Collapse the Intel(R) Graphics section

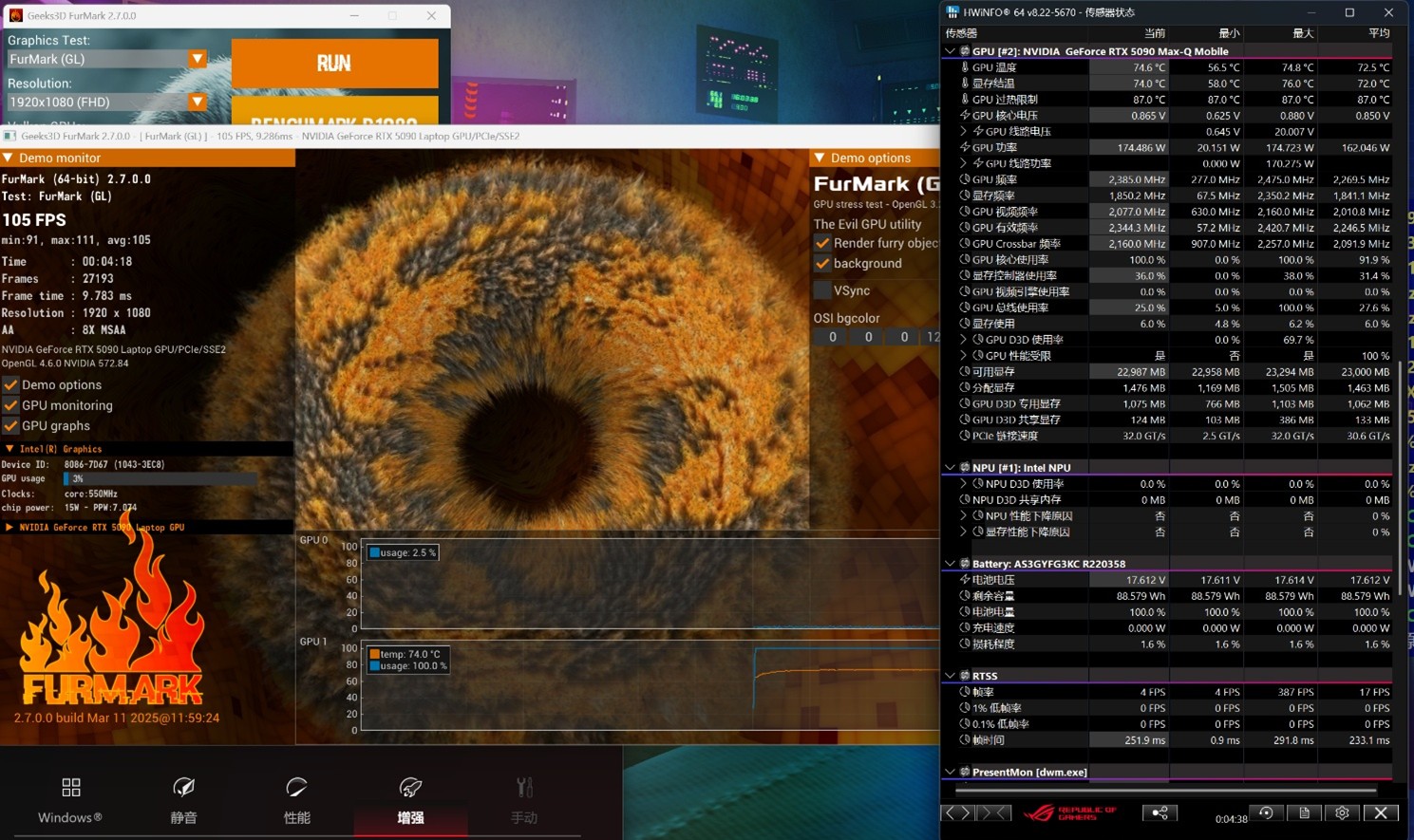point(9,449)
